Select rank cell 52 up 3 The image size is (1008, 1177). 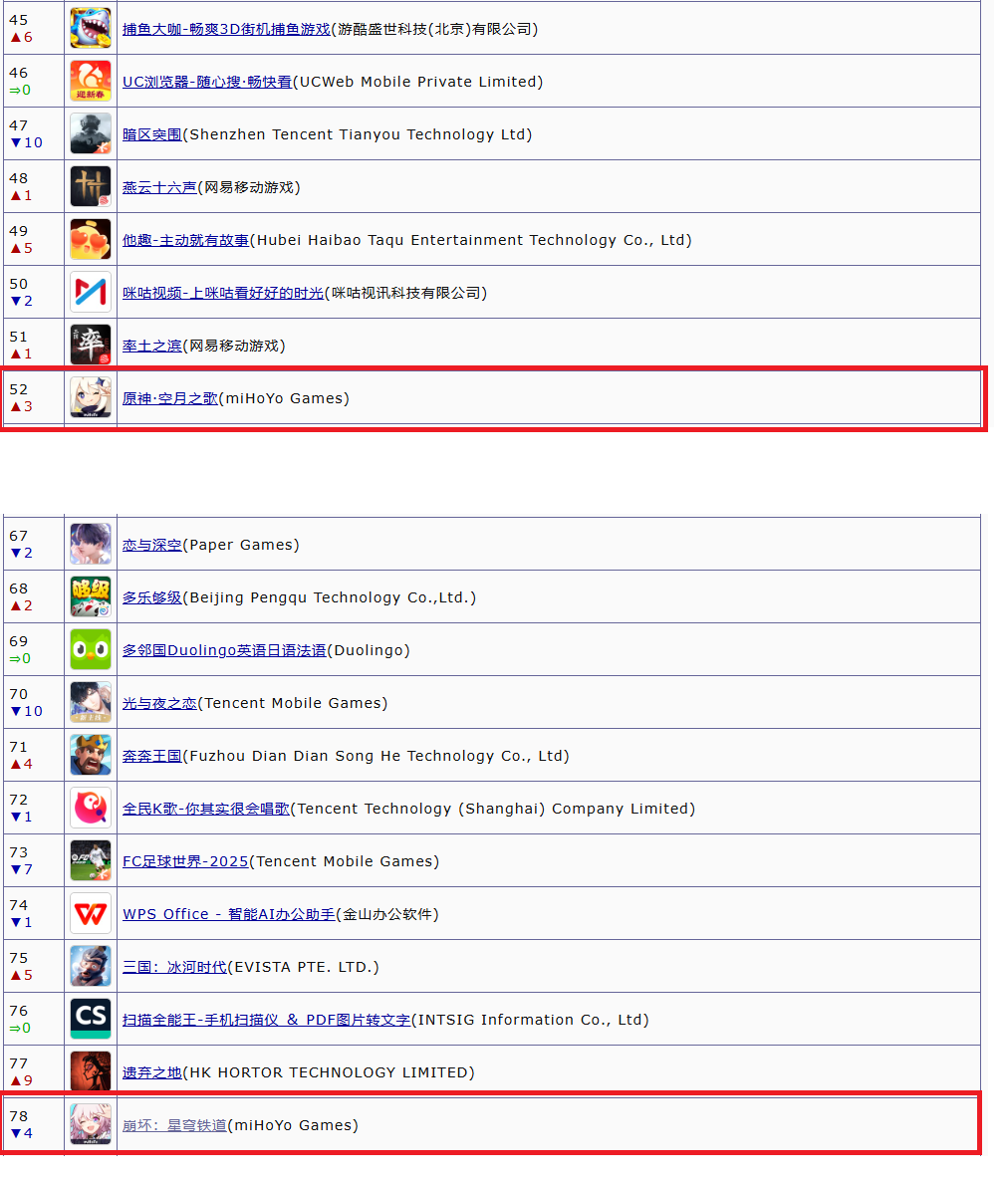(x=35, y=398)
